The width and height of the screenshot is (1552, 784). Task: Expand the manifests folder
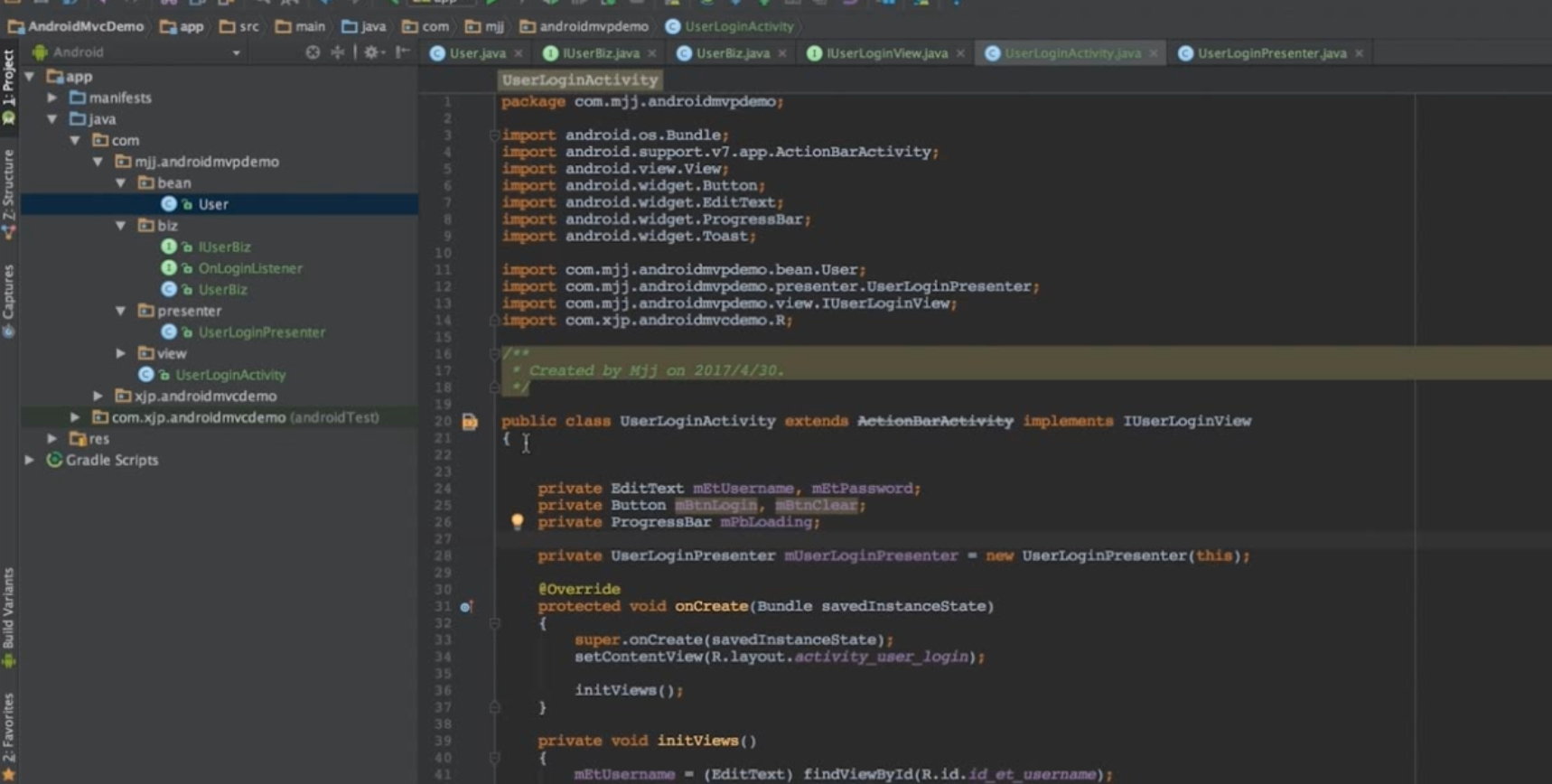[x=52, y=98]
